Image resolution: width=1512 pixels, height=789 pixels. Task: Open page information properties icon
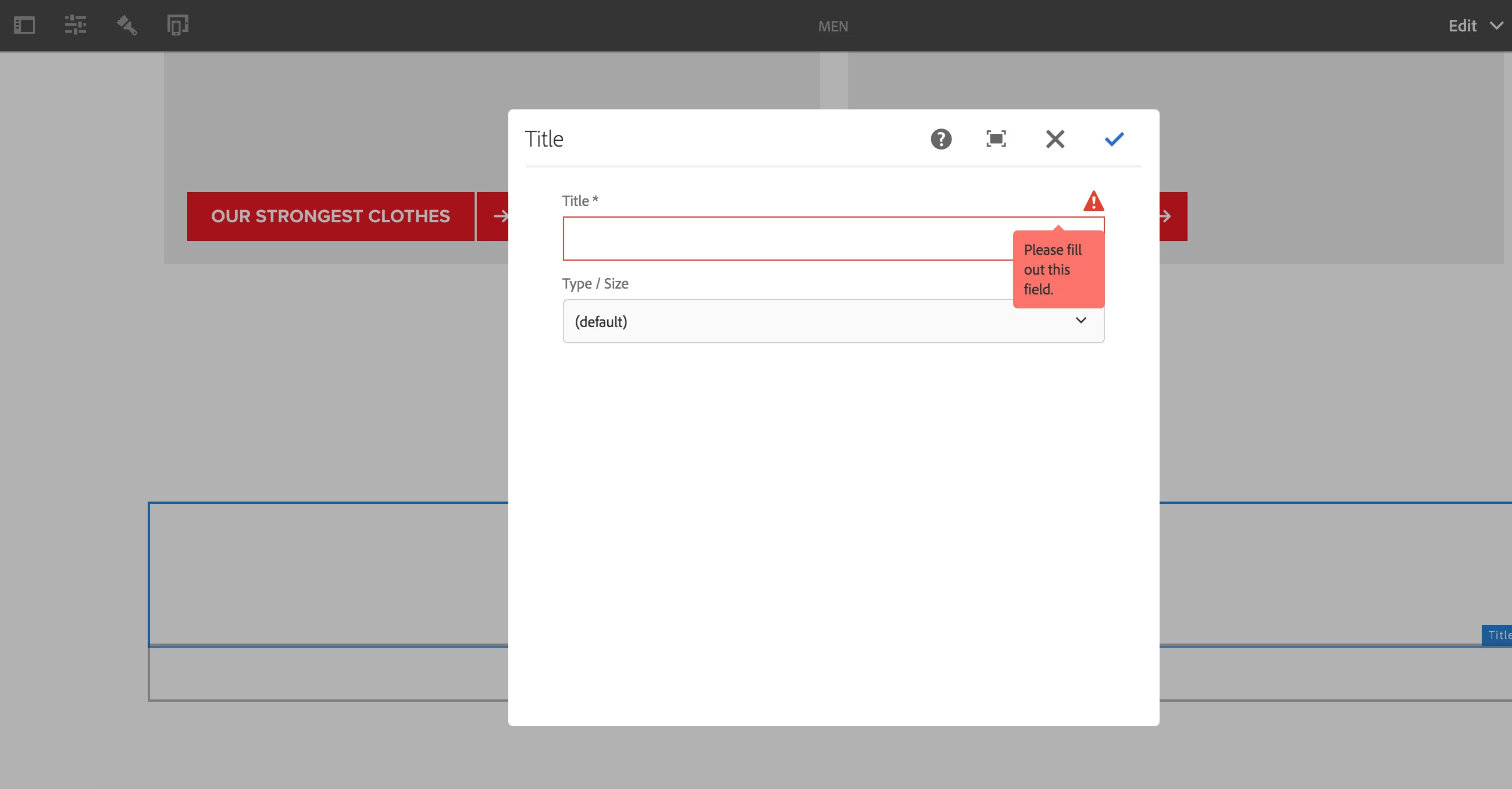[x=75, y=25]
